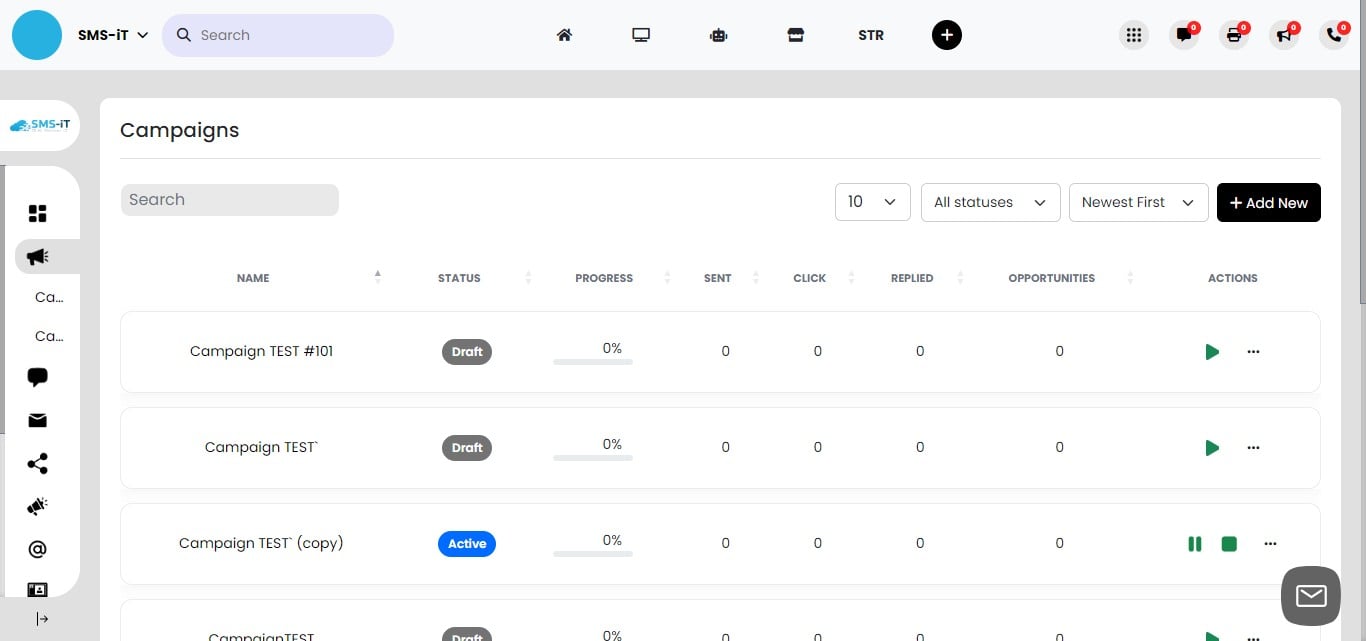
Task: Click the STR menu item
Action: (870, 35)
